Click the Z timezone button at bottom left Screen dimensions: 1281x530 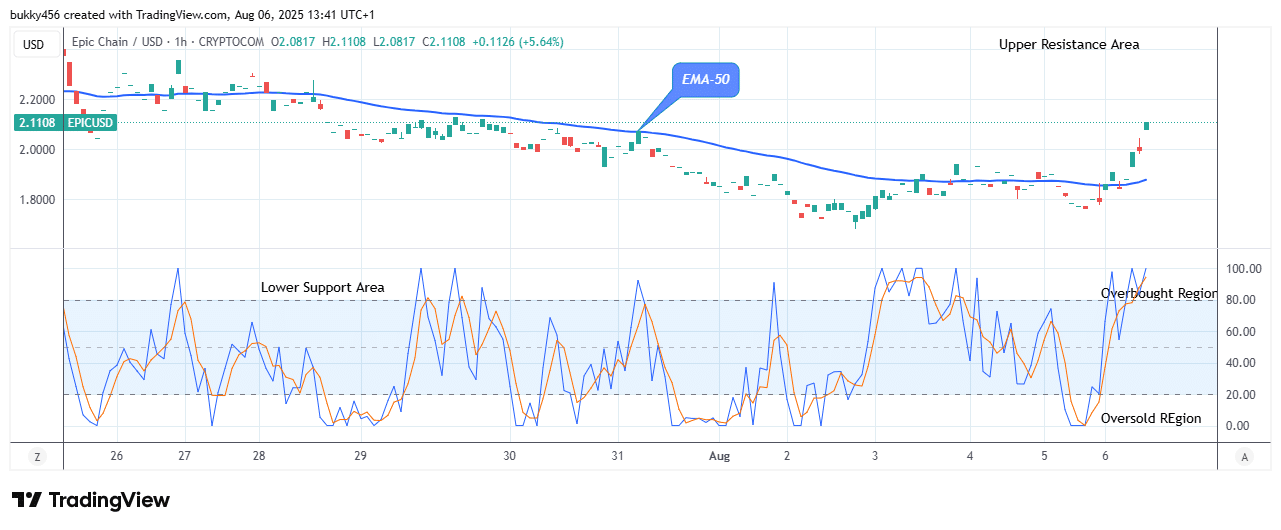(x=37, y=457)
